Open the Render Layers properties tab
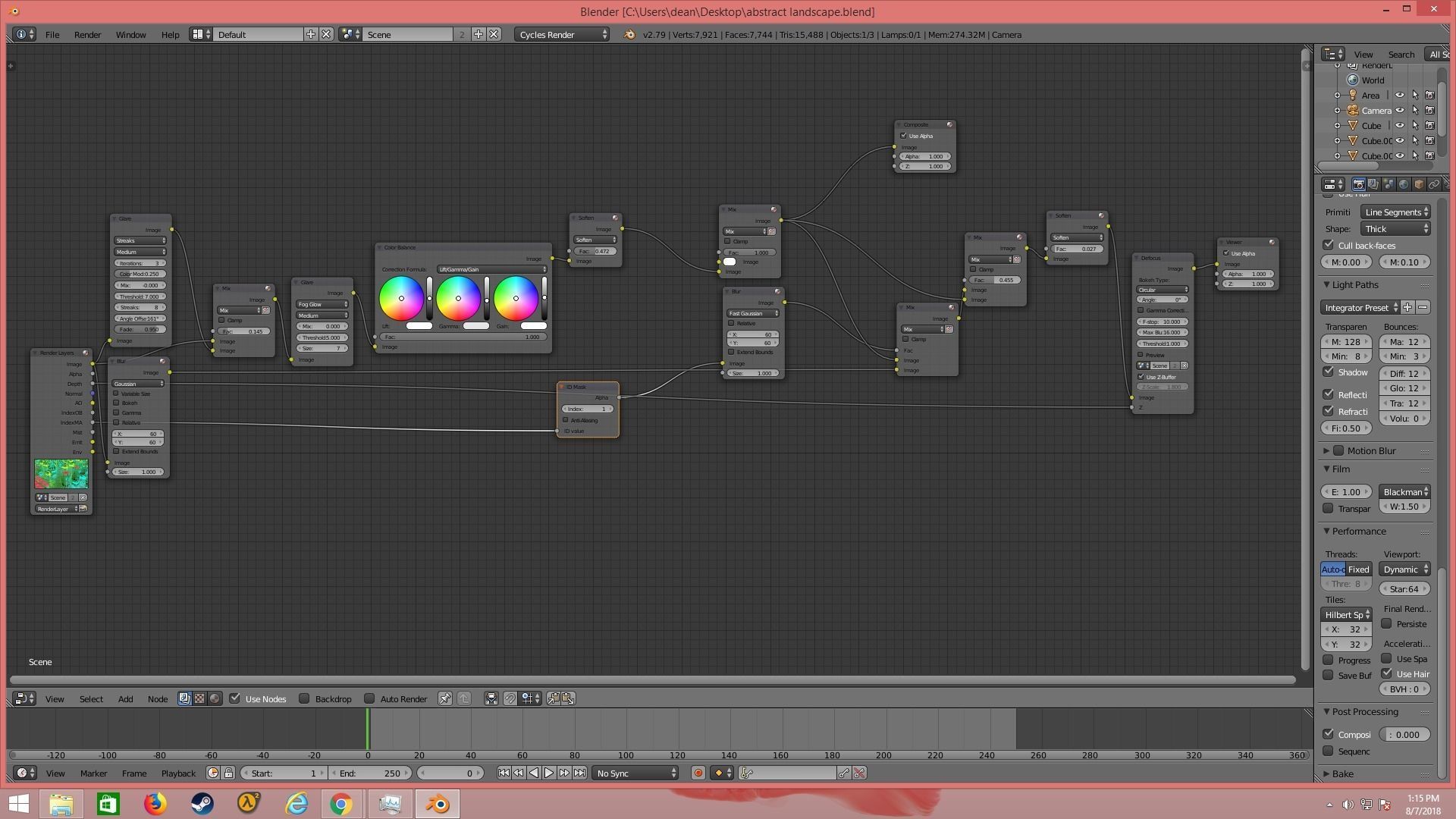 (x=1373, y=184)
